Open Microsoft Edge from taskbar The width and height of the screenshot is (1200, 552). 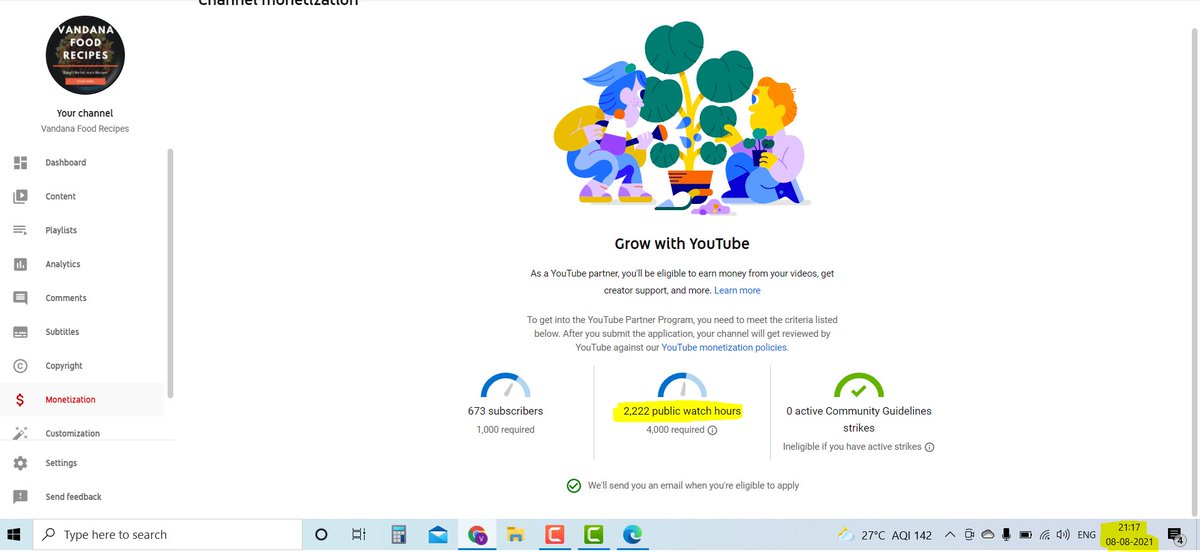(632, 535)
